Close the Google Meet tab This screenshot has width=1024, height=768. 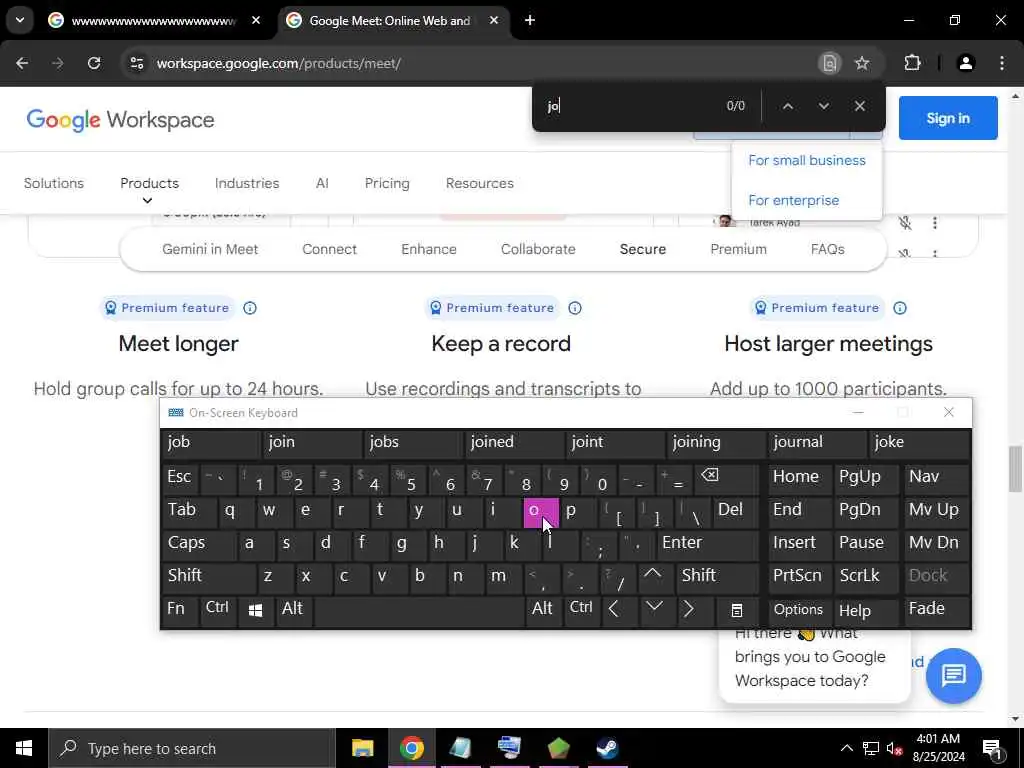[x=494, y=20]
